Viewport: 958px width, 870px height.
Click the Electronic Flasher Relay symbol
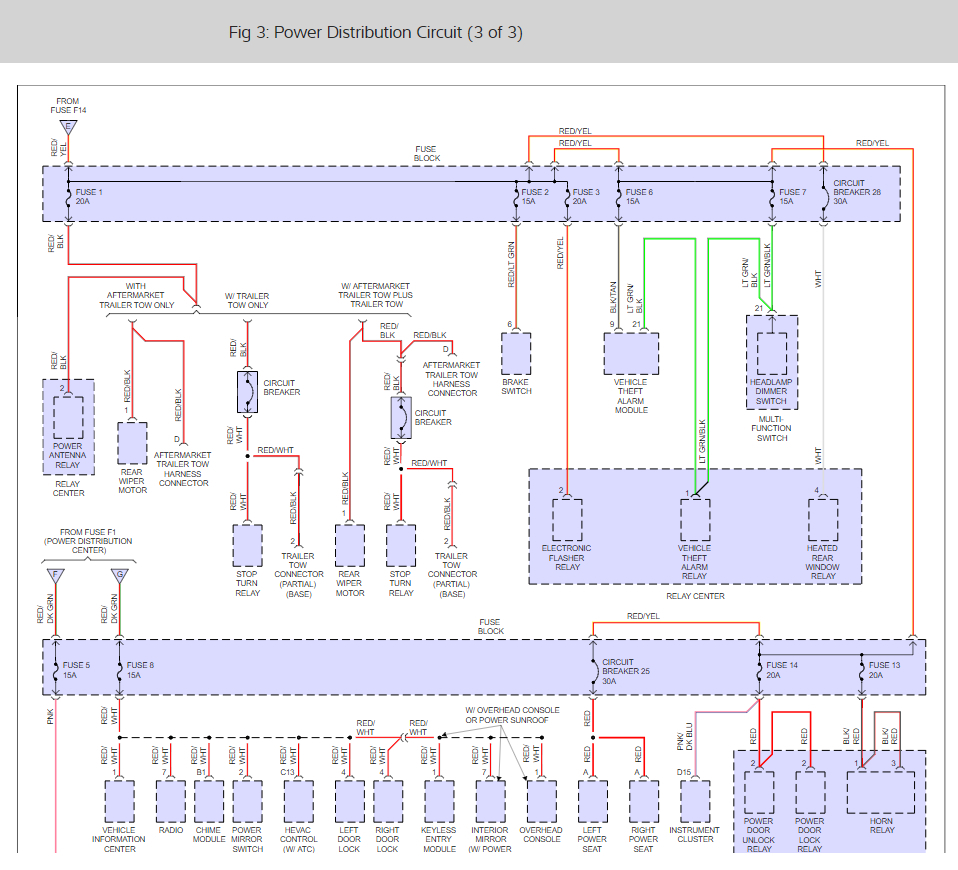point(567,519)
